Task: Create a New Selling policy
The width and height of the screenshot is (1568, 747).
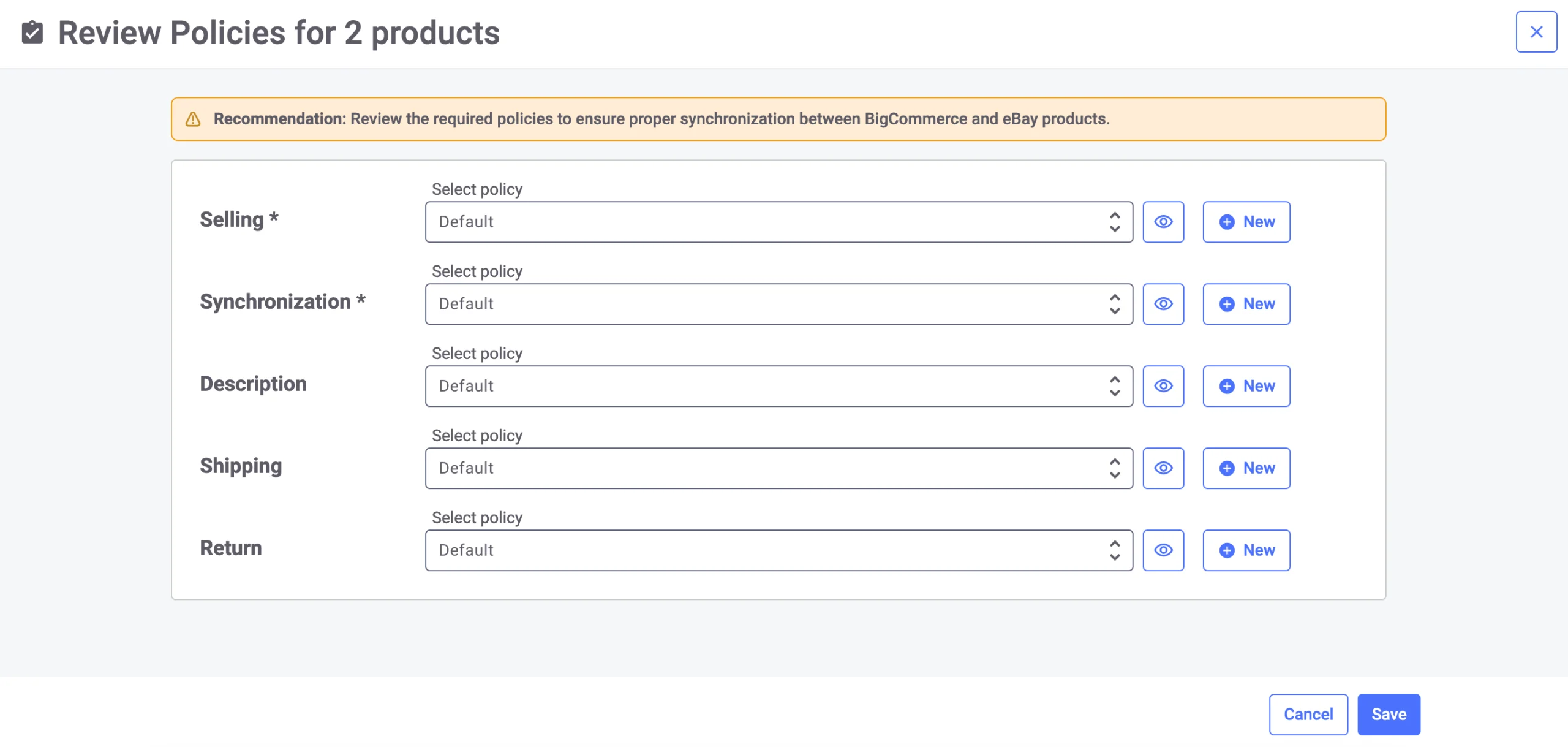Action: (1246, 222)
